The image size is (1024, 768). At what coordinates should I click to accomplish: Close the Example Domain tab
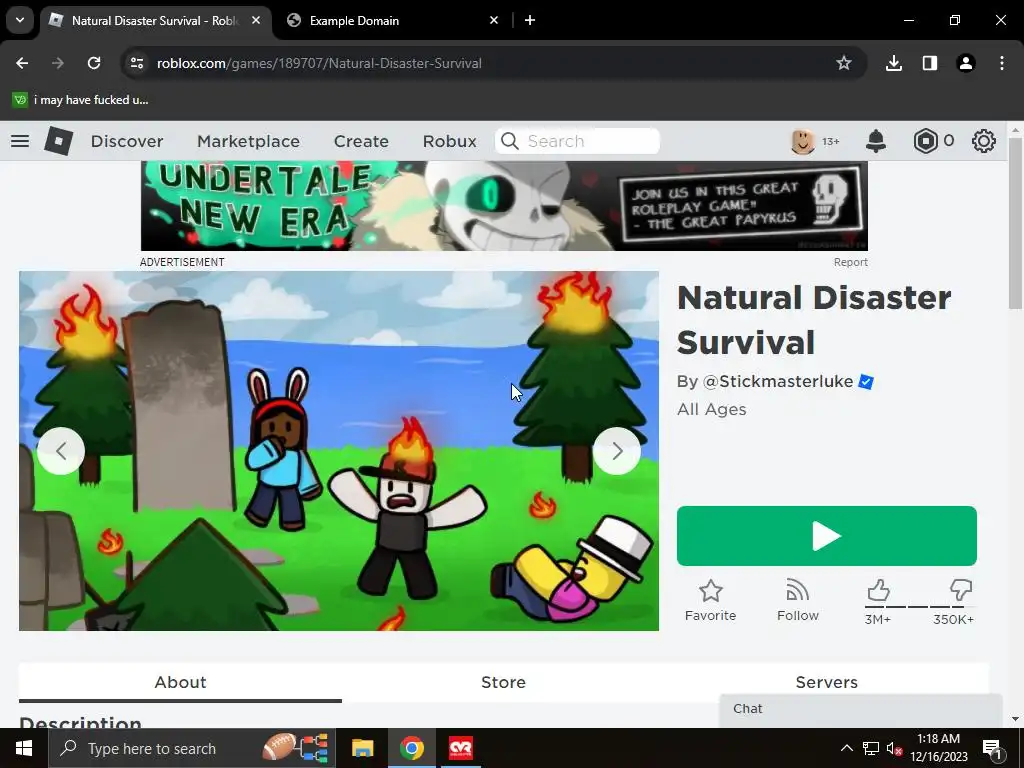[494, 20]
